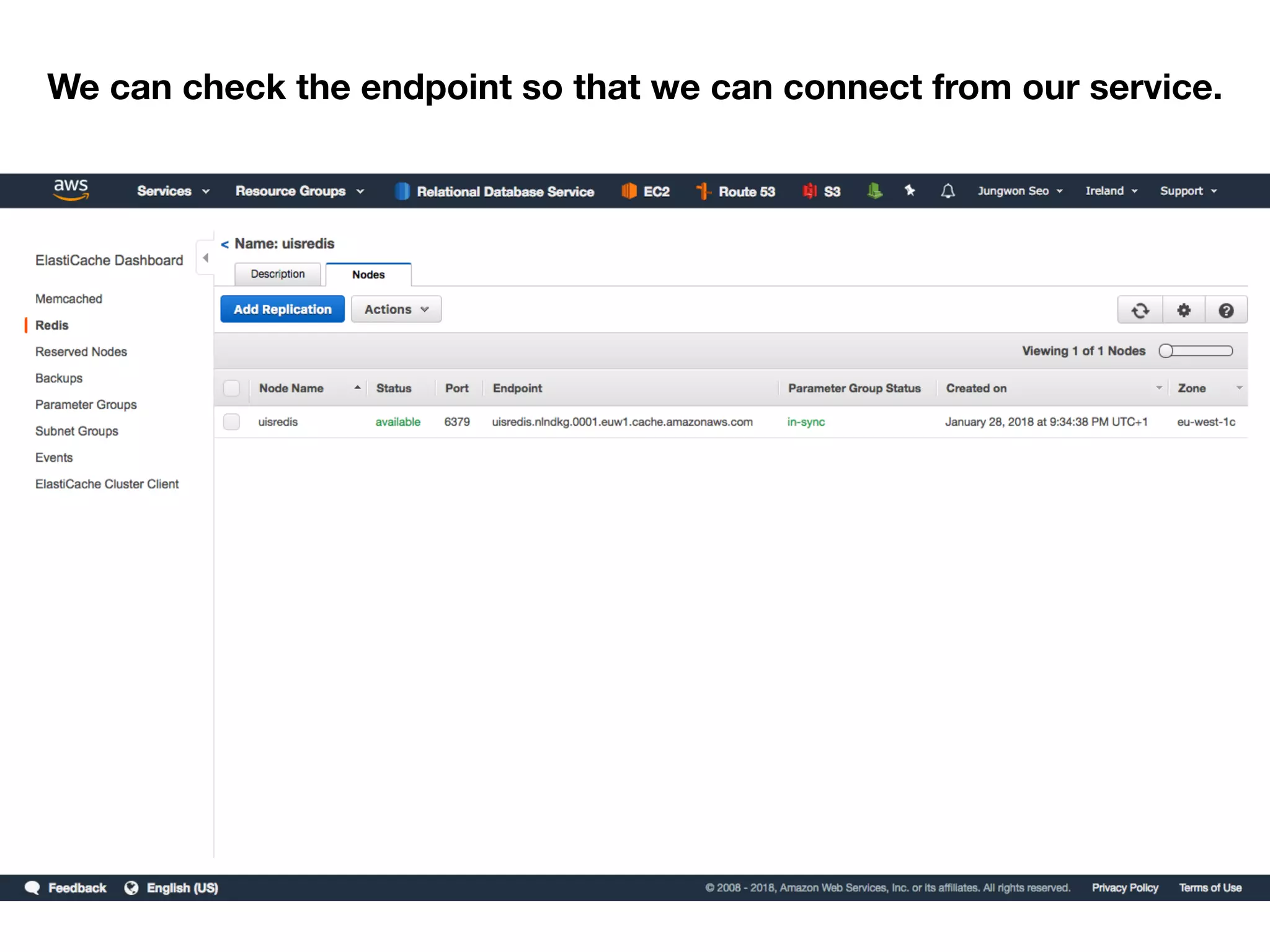The image size is (1270, 952).
Task: Click English (US) language selector
Action: tap(182, 888)
